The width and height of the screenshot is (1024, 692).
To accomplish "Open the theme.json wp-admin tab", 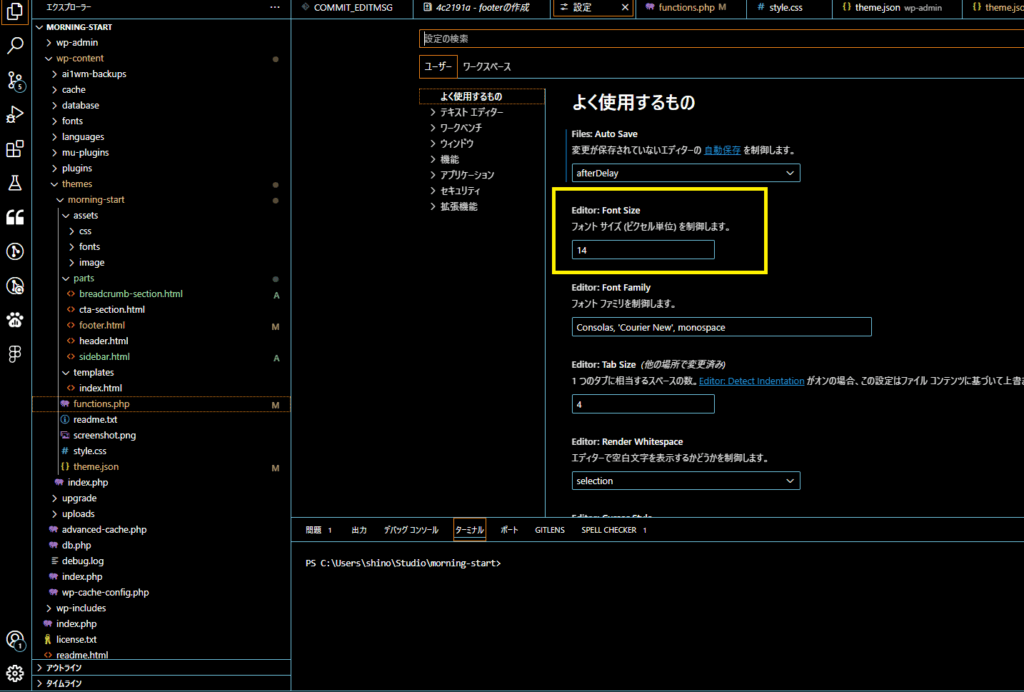I will pyautogui.click(x=897, y=7).
